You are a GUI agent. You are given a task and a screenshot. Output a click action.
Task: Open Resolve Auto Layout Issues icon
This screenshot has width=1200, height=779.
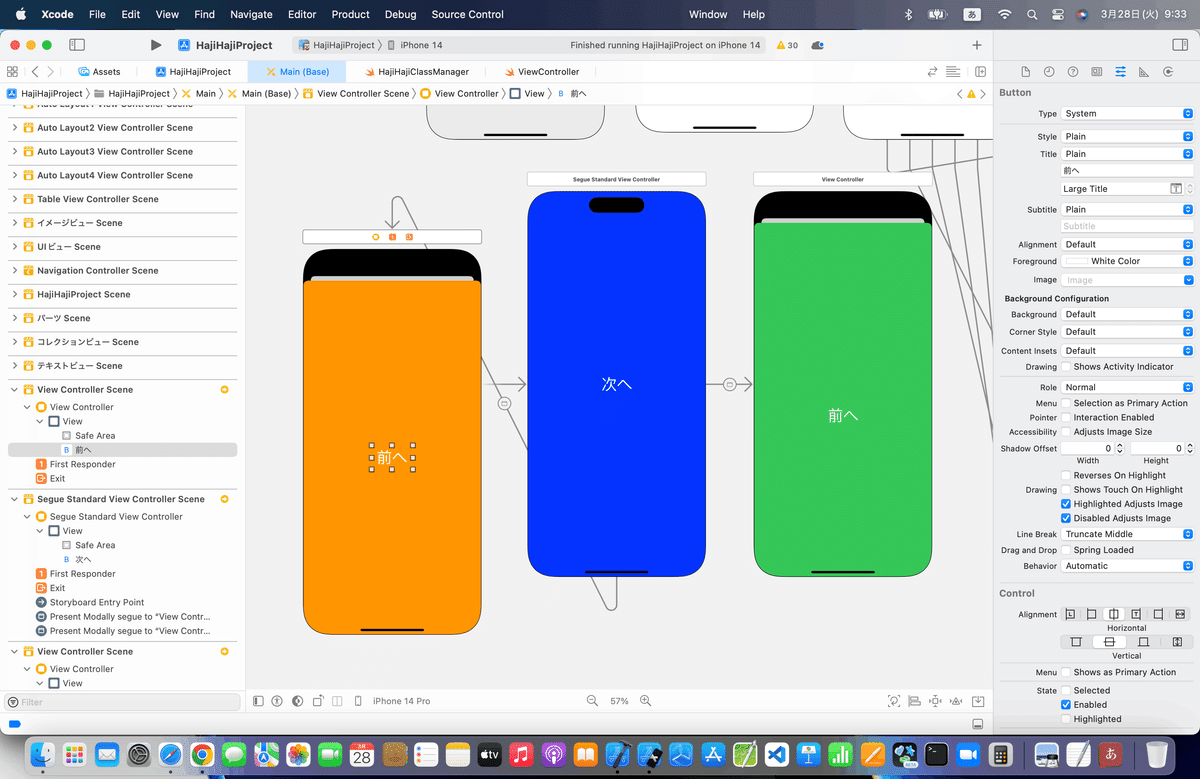pyautogui.click(x=956, y=701)
